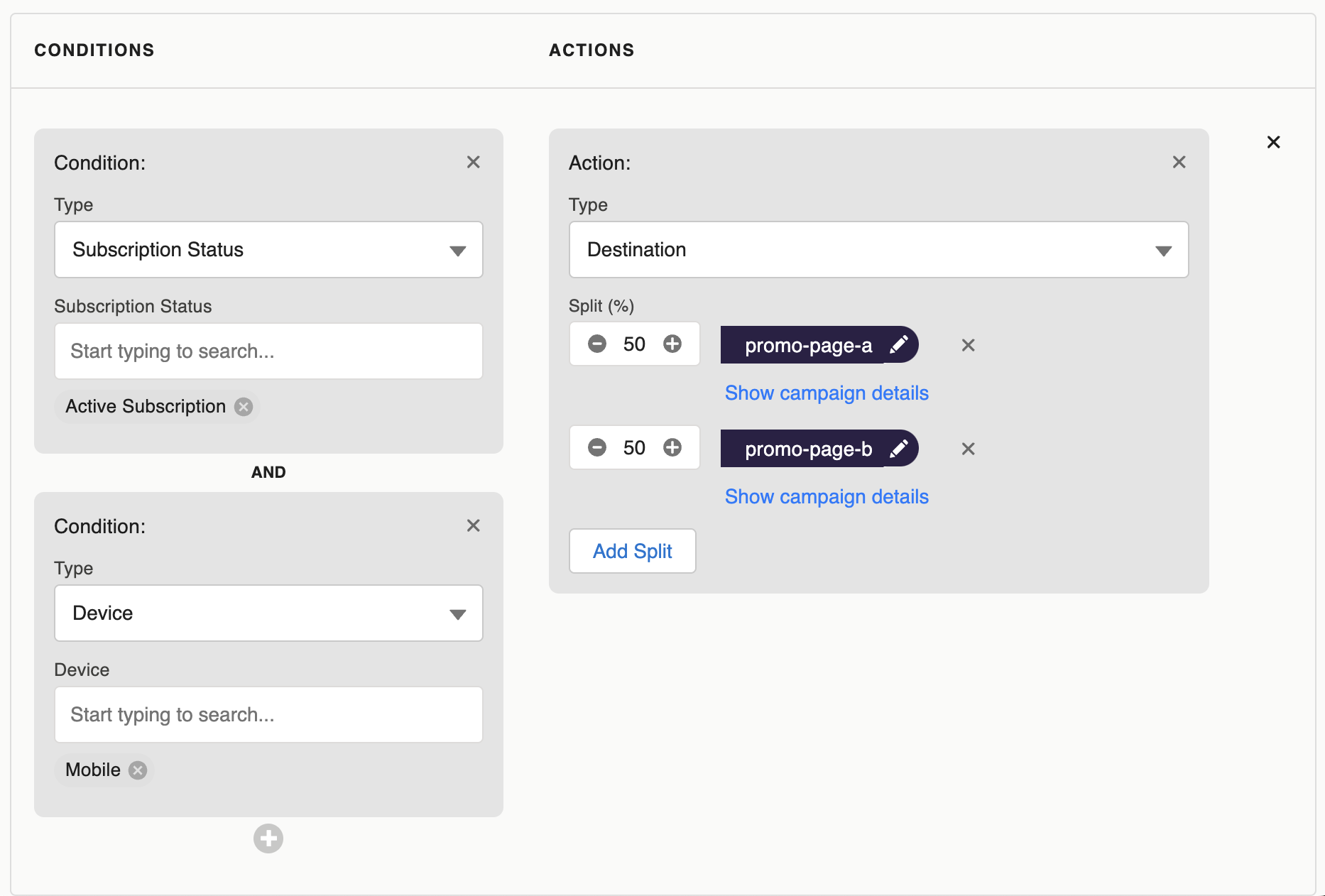
Task: Increase promo-page-b split percentage
Action: (672, 448)
